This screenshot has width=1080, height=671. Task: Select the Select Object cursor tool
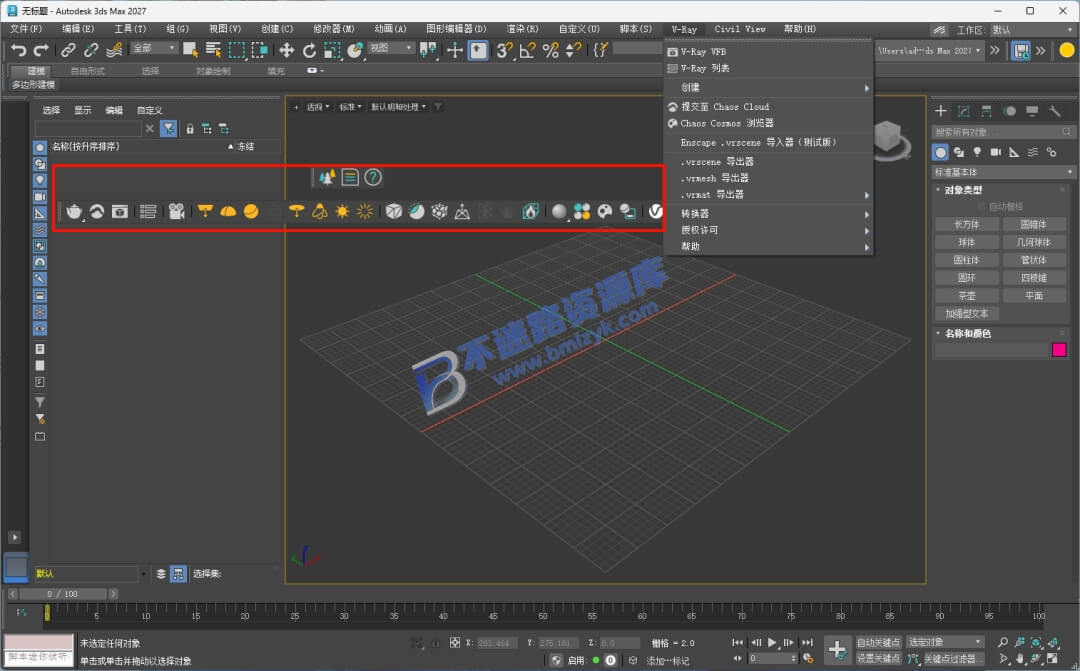pyautogui.click(x=191, y=50)
